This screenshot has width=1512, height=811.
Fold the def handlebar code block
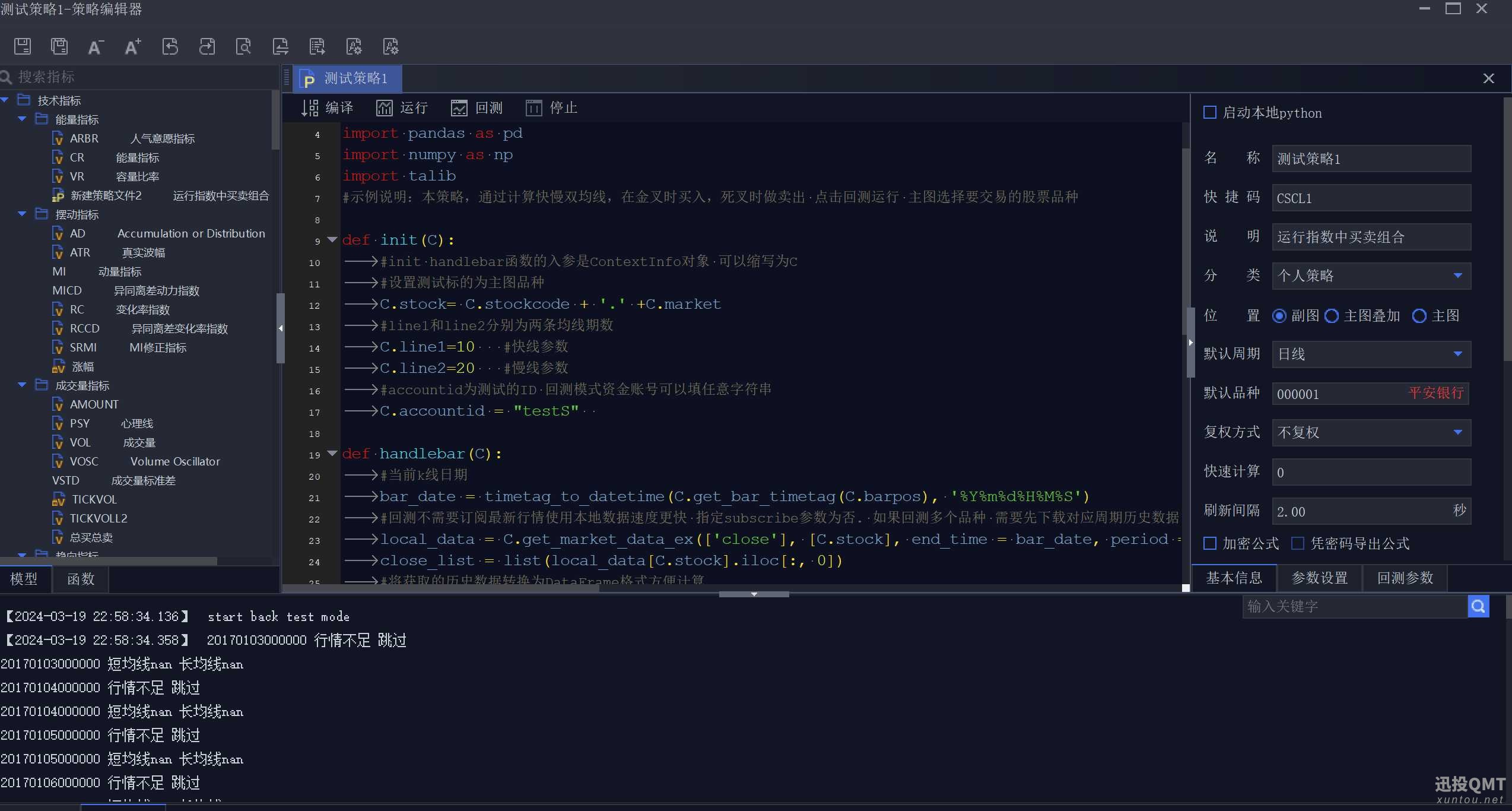(x=332, y=454)
